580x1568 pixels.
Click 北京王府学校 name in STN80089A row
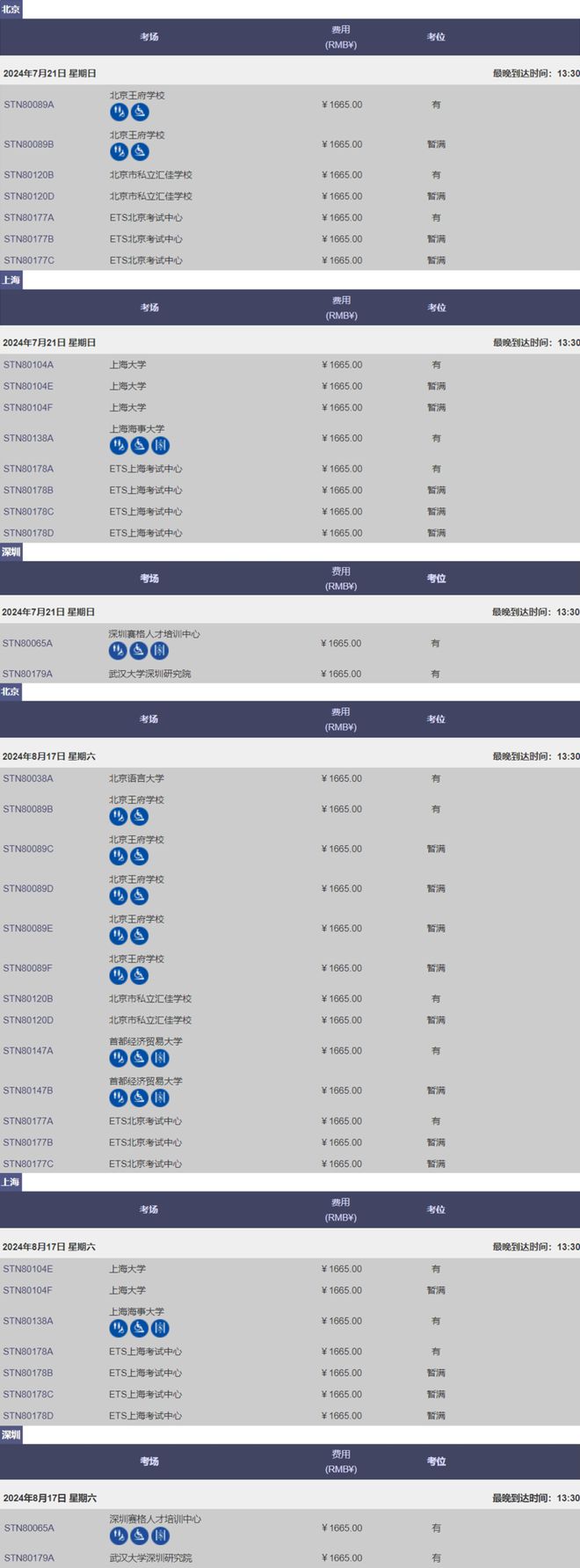pos(137,95)
